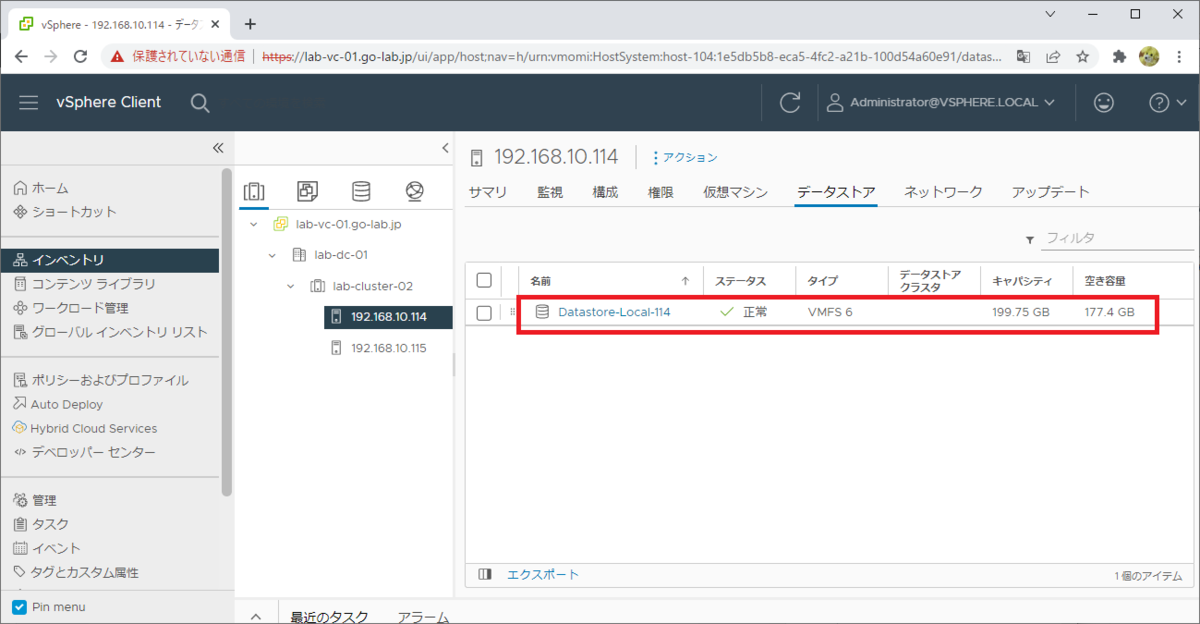Sort by タイプ column header
This screenshot has height=624, width=1200.
click(x=823, y=281)
